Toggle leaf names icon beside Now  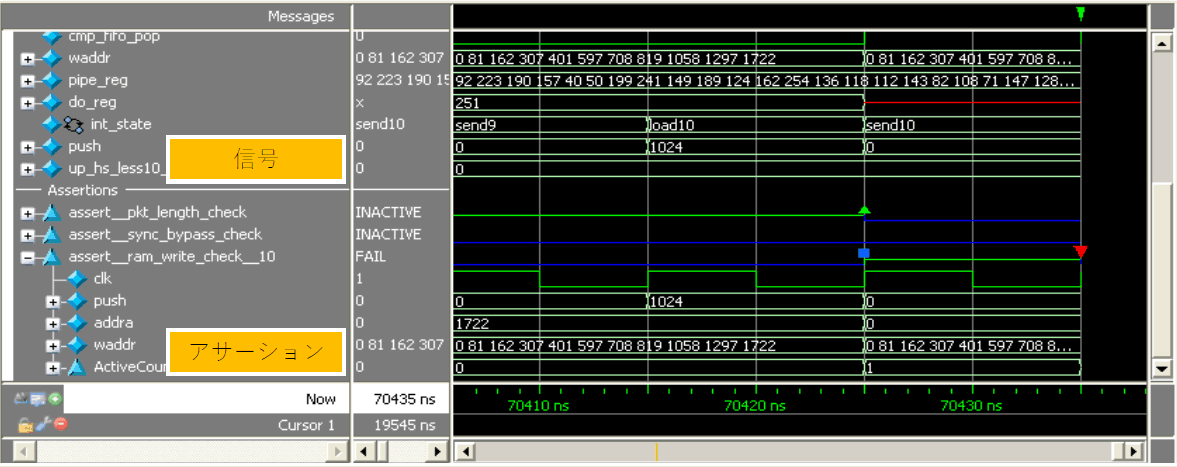click(x=23, y=399)
